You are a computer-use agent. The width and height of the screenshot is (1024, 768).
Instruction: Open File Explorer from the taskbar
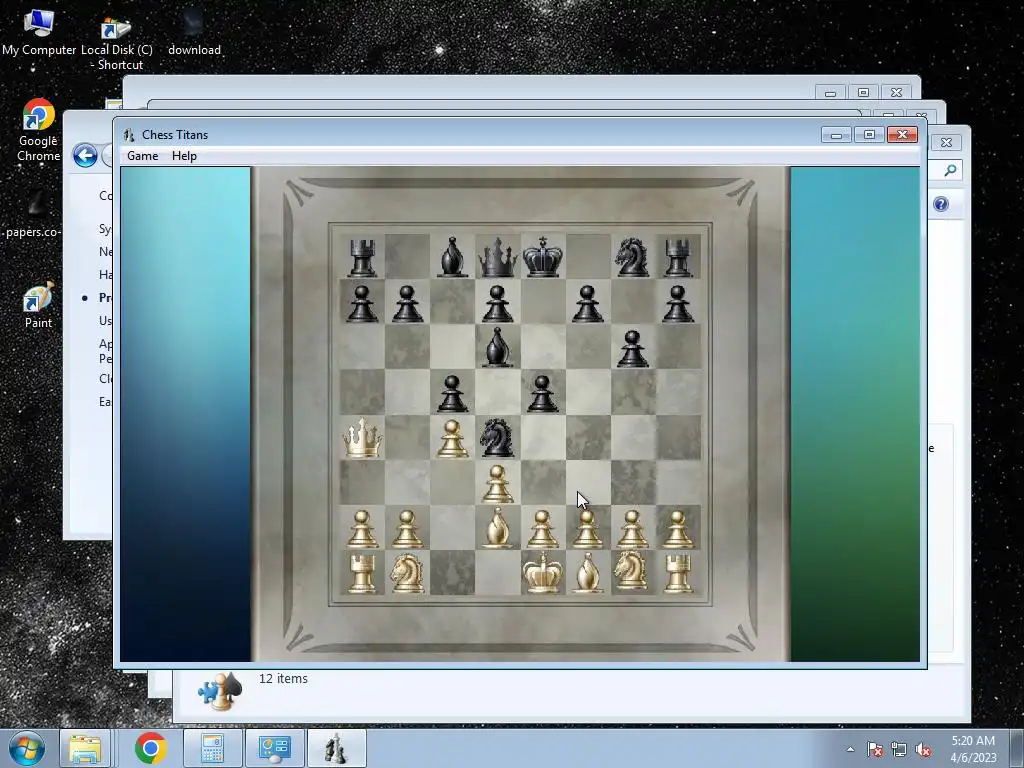[x=85, y=748]
